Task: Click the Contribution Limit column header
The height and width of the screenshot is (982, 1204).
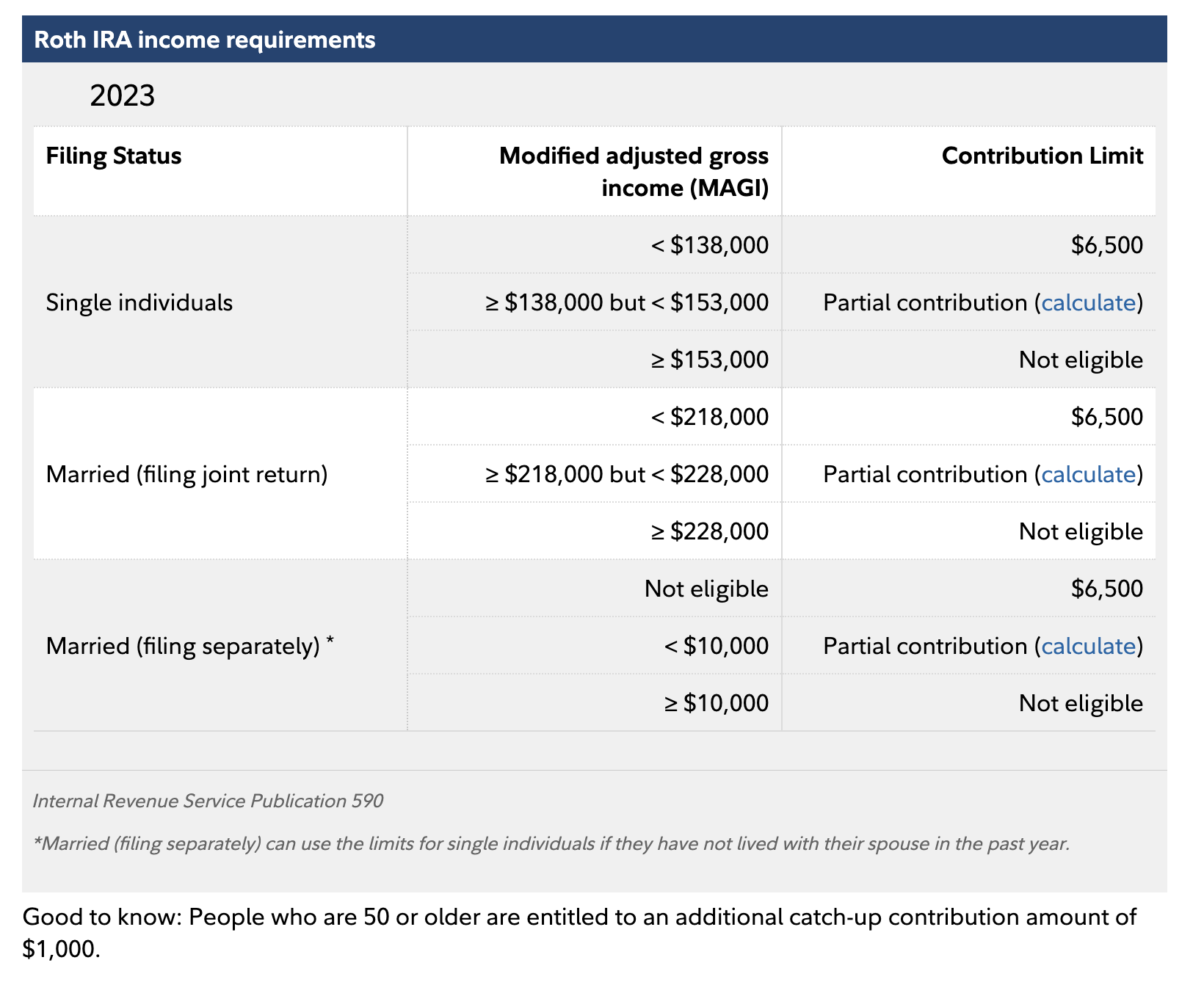Action: click(x=1042, y=156)
